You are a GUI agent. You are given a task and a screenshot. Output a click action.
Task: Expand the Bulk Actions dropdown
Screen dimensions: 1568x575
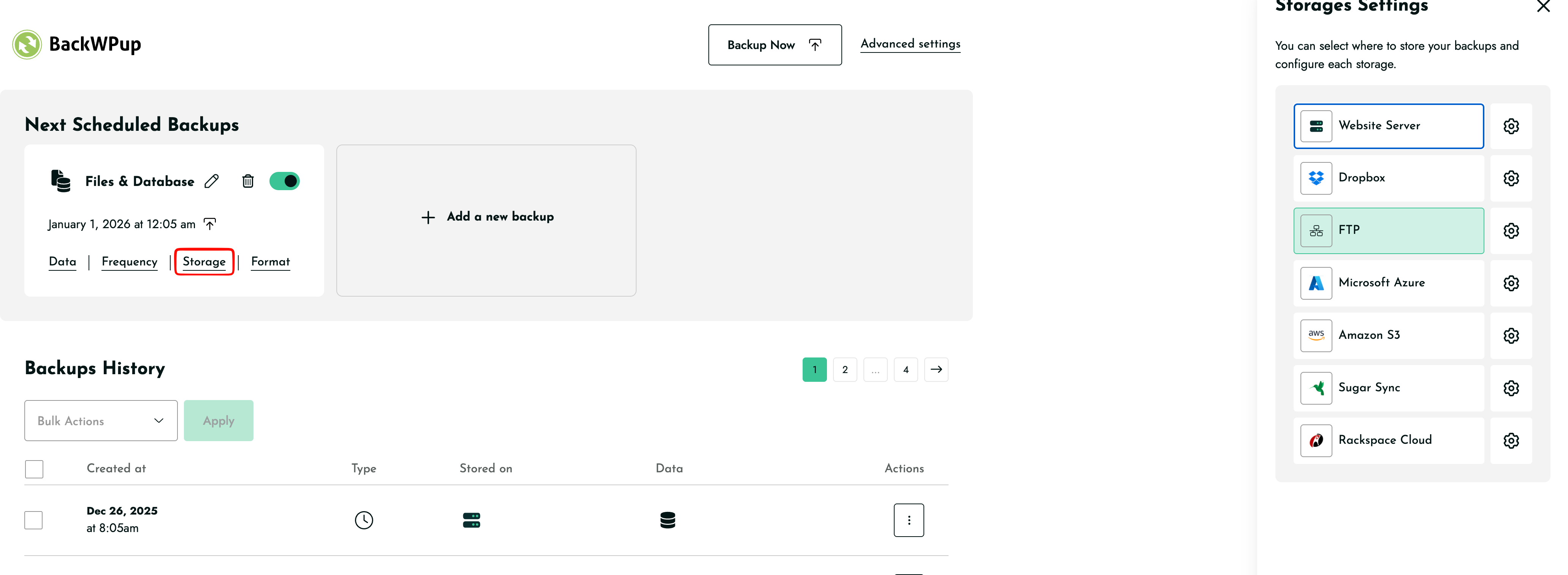point(101,420)
